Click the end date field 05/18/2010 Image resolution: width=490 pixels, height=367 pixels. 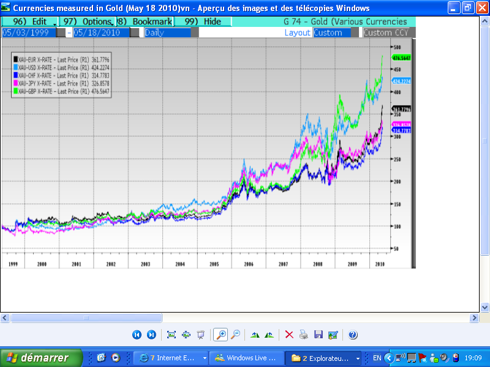coord(101,33)
